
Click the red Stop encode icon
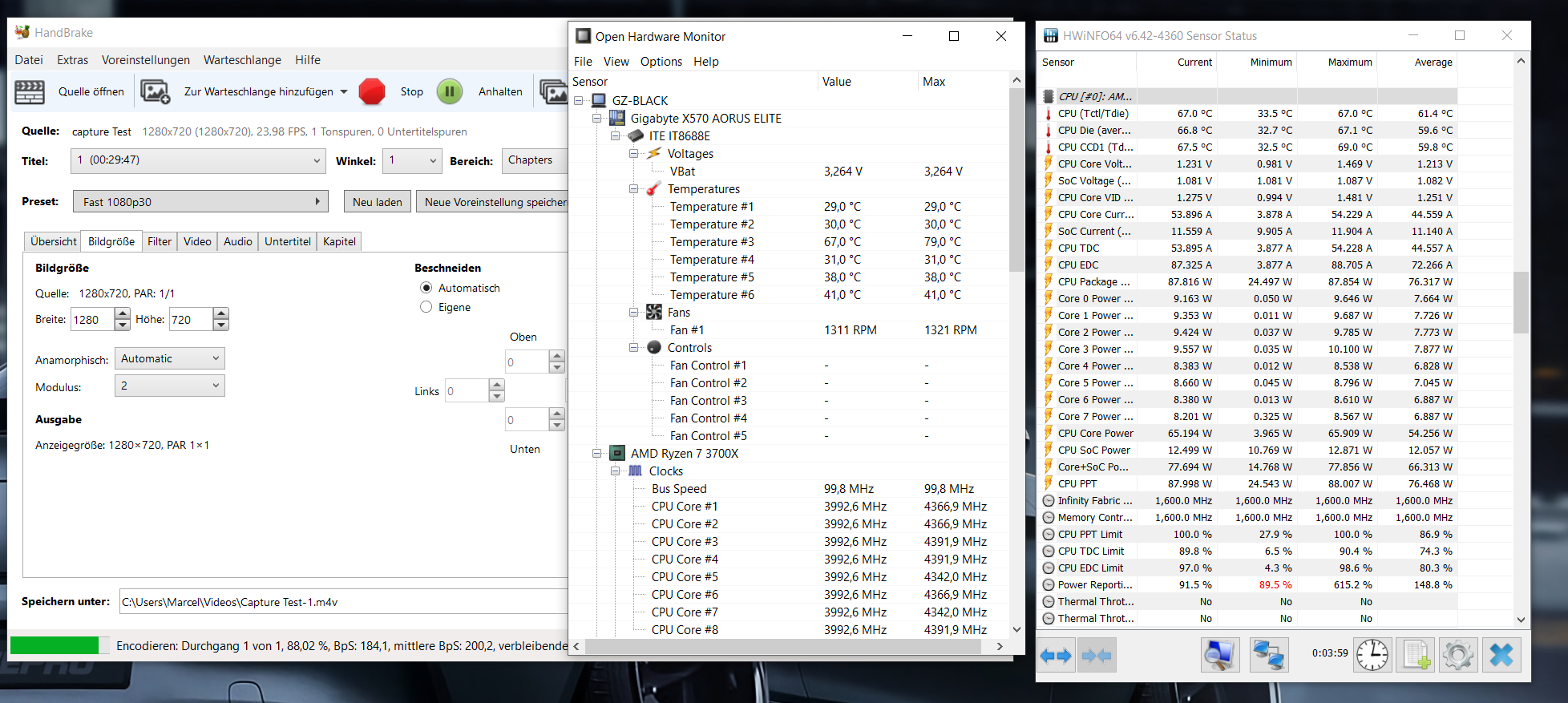tap(371, 91)
